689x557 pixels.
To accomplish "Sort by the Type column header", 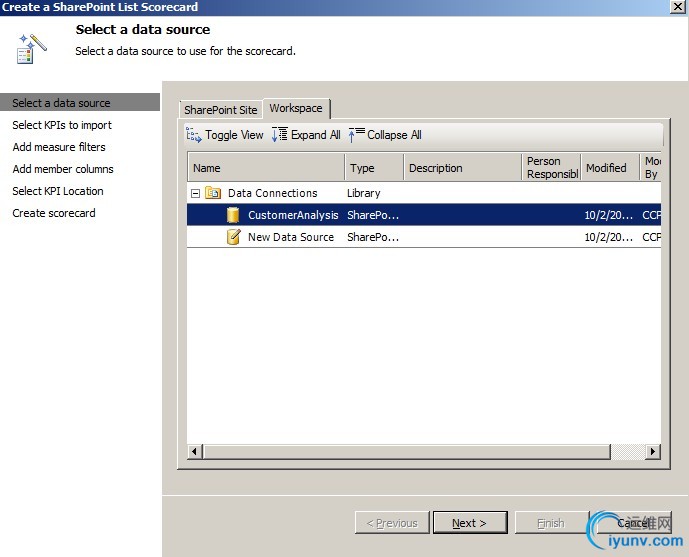I will tap(374, 167).
